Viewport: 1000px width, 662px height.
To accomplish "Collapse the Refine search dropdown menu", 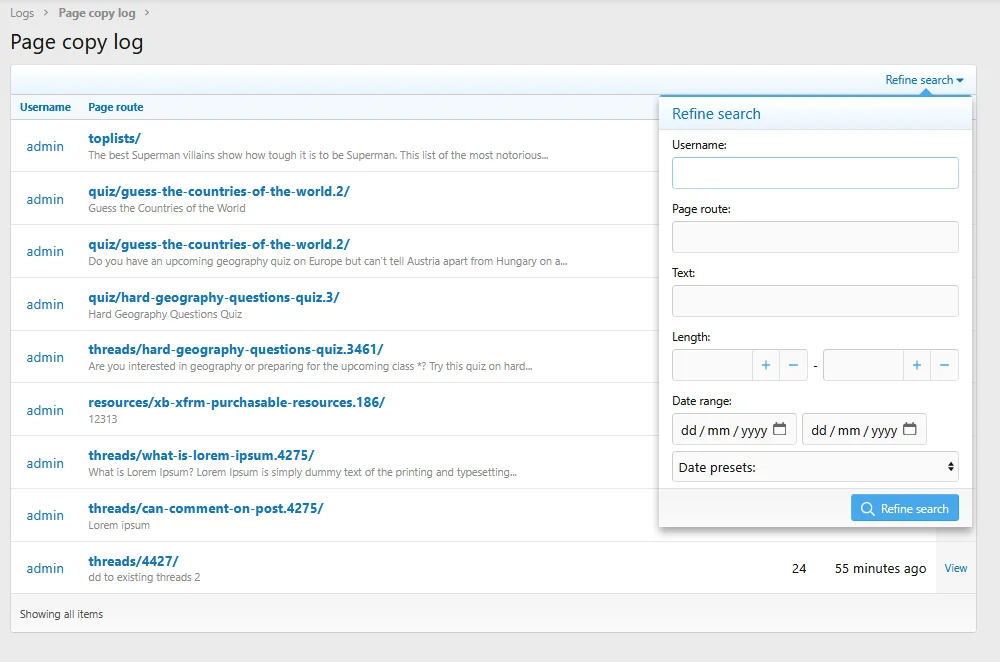I will pos(923,80).
